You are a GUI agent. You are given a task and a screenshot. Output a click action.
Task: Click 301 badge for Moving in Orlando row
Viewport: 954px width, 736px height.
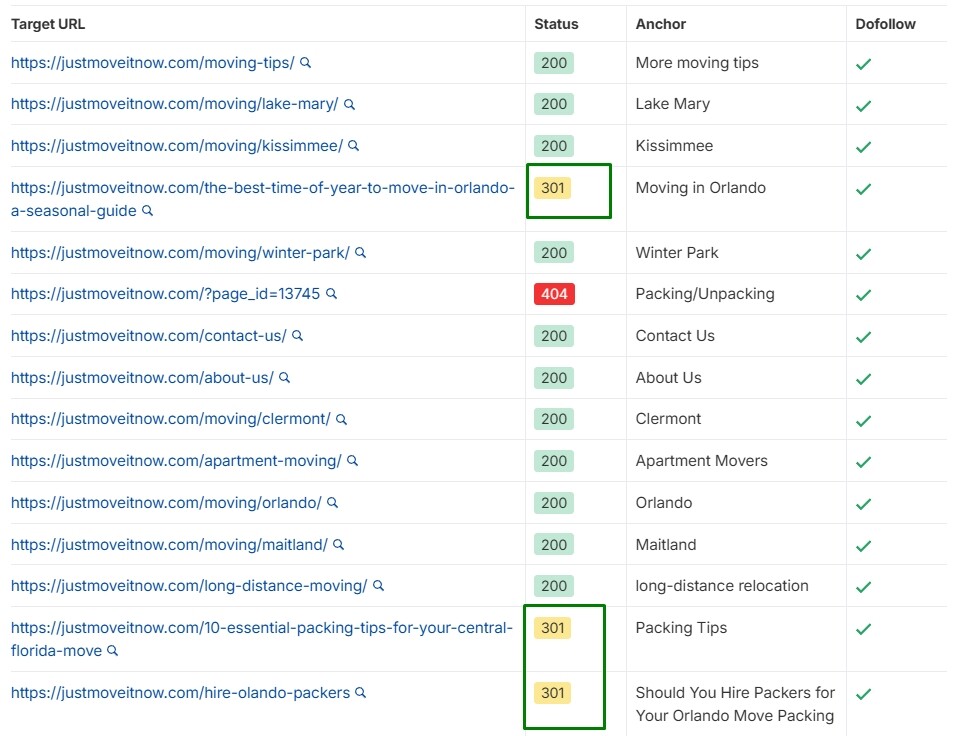(553, 188)
